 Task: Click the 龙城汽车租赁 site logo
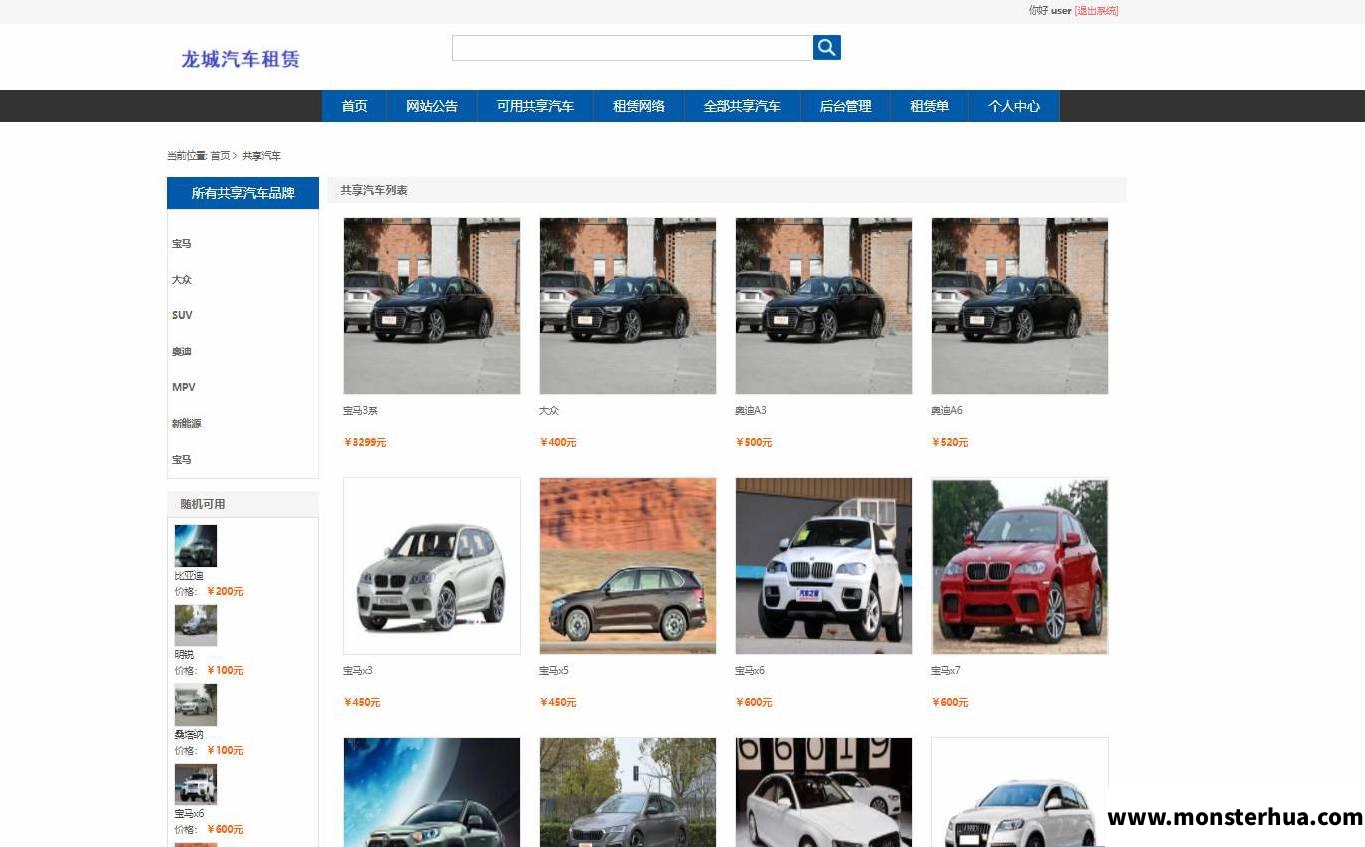pos(240,59)
